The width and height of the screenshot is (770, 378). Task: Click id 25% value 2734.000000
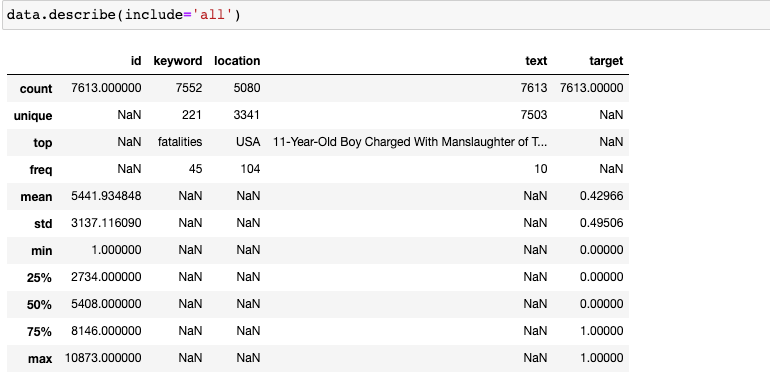pos(106,277)
